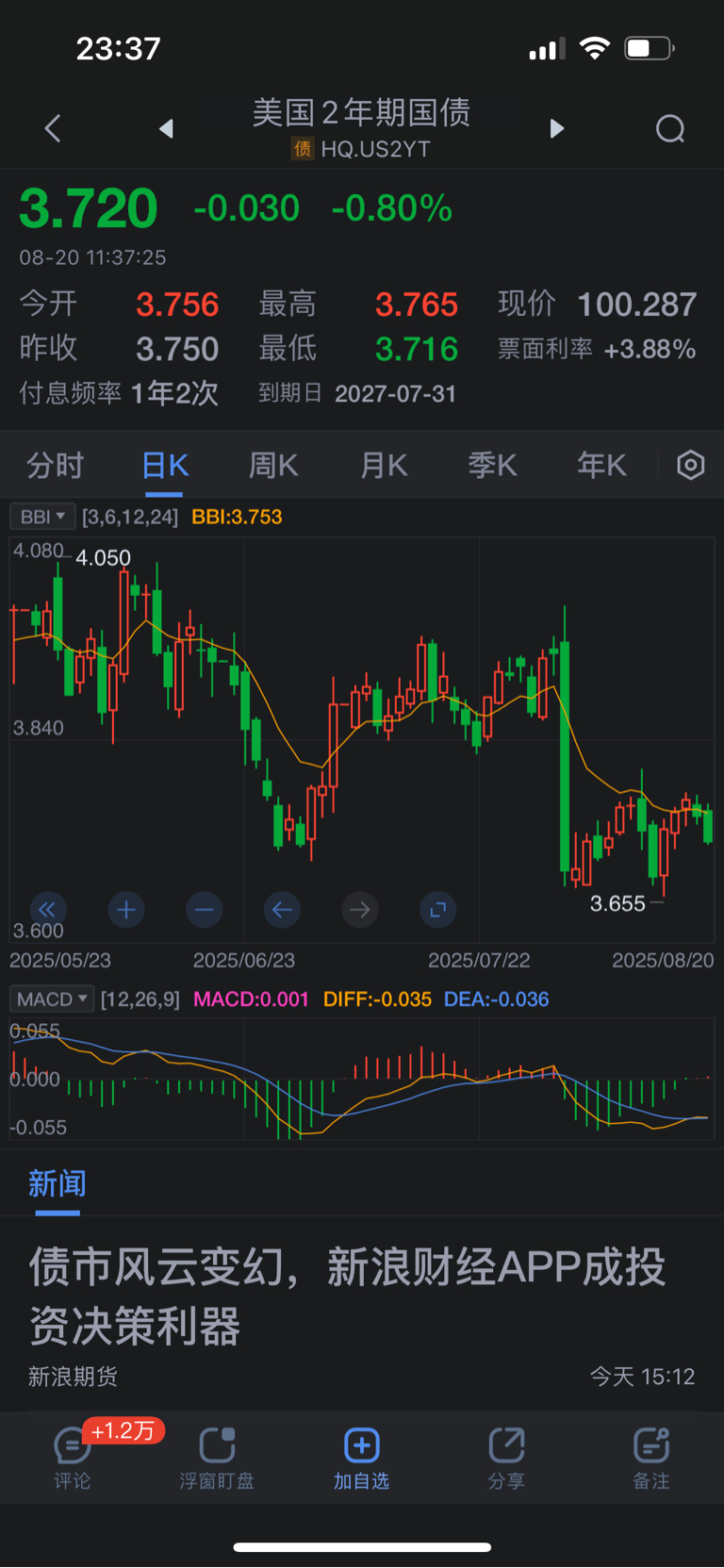Open floating window watch (浮窗盯盘)
This screenshot has height=1568, width=724.
pos(217,1458)
